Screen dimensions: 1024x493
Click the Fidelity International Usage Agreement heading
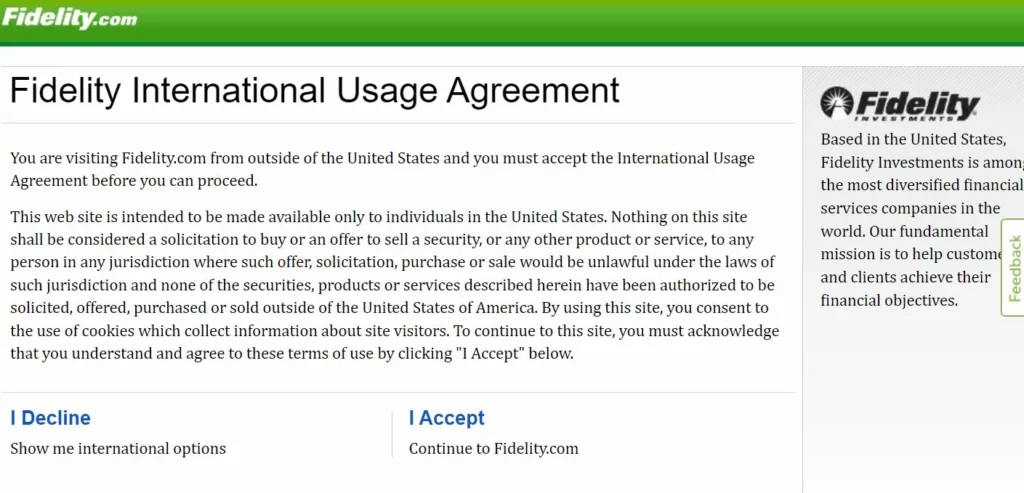[x=315, y=91]
